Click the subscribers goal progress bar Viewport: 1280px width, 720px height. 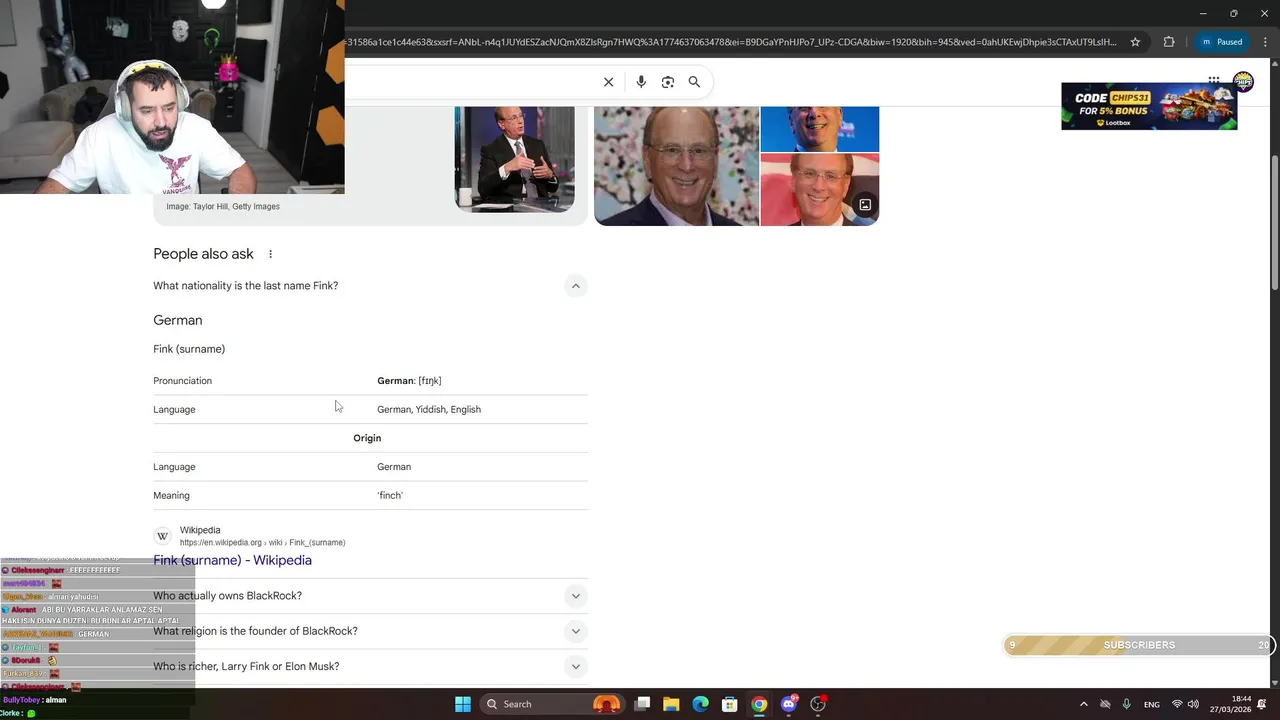click(x=1139, y=645)
